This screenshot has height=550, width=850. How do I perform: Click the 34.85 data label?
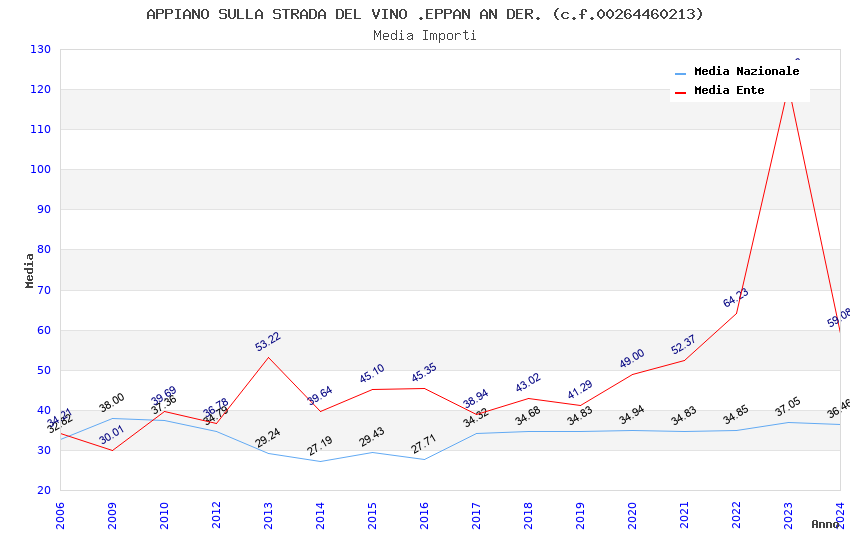pyautogui.click(x=736, y=415)
